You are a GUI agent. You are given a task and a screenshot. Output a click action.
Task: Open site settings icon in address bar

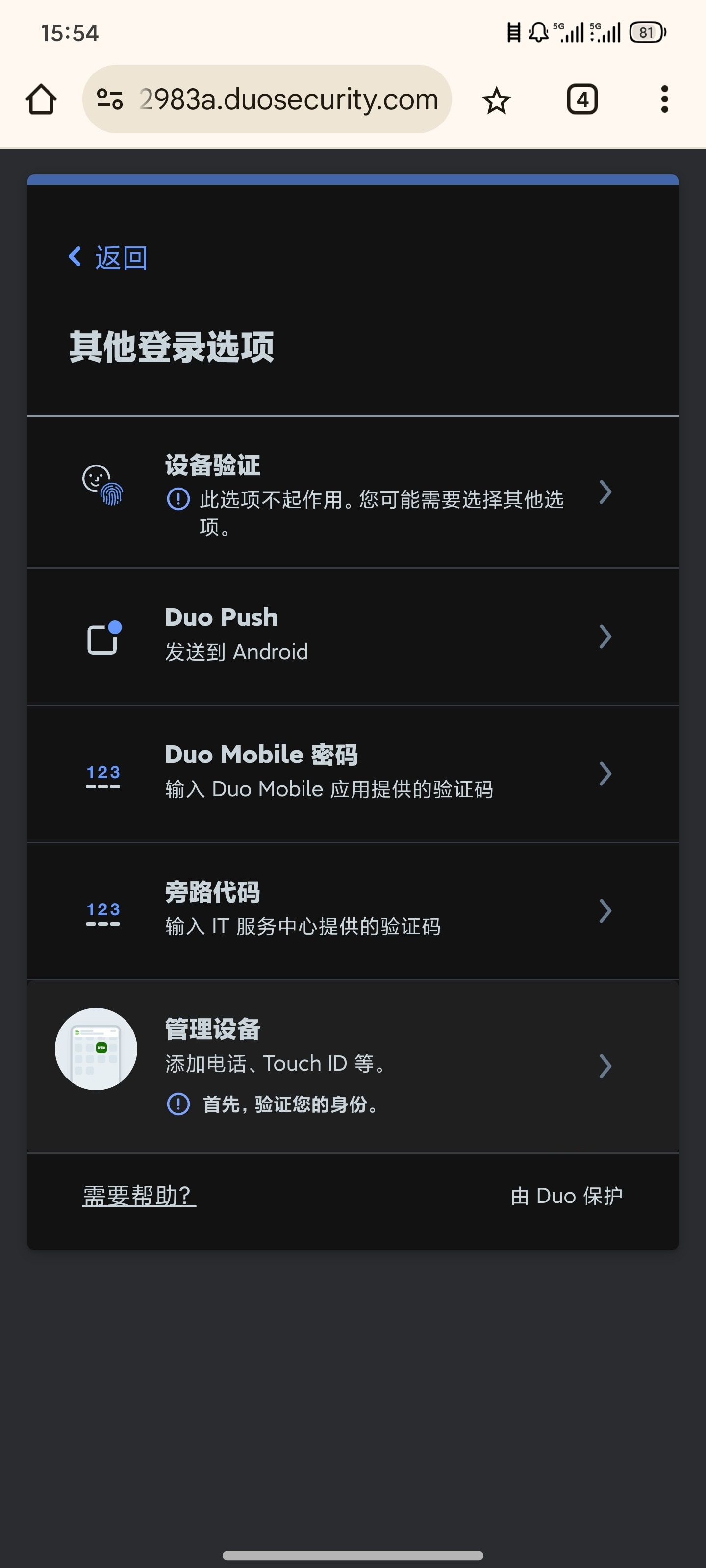point(110,99)
